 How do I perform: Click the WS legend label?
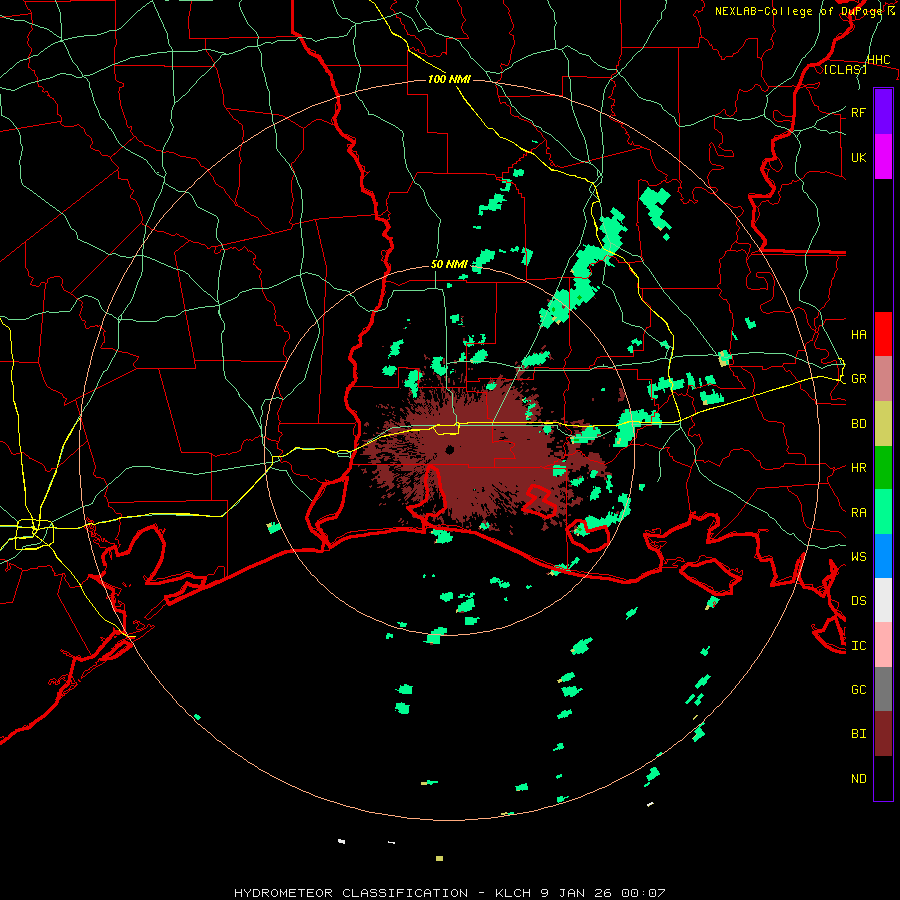pos(858,556)
